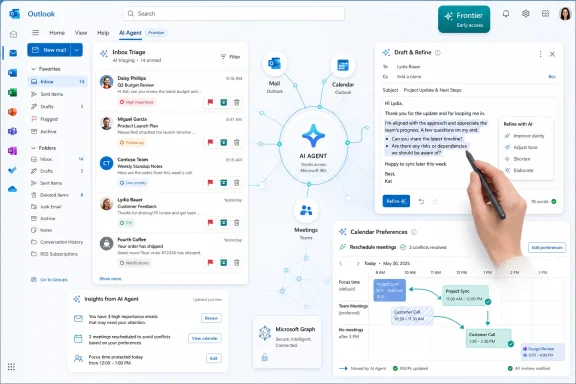
Task: Delete the Daisy Phillips email
Action: 237,102
